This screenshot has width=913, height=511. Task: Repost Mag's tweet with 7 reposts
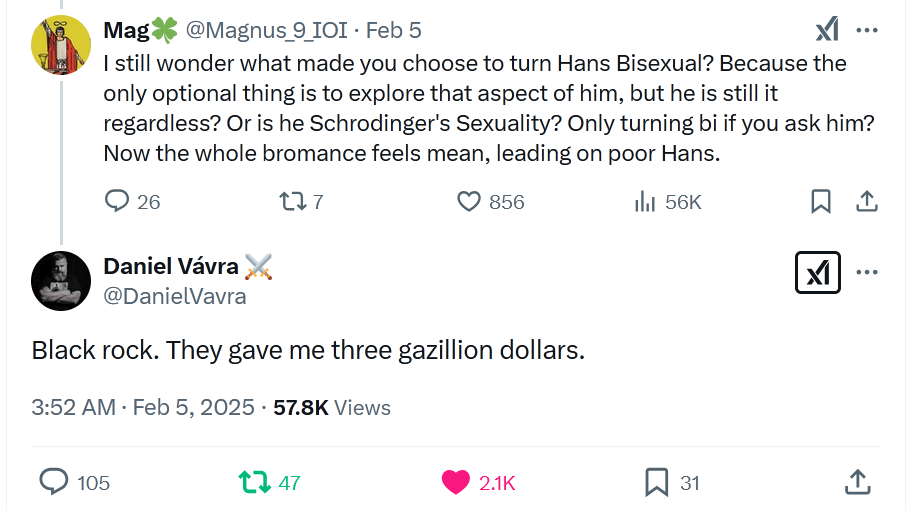pos(292,201)
